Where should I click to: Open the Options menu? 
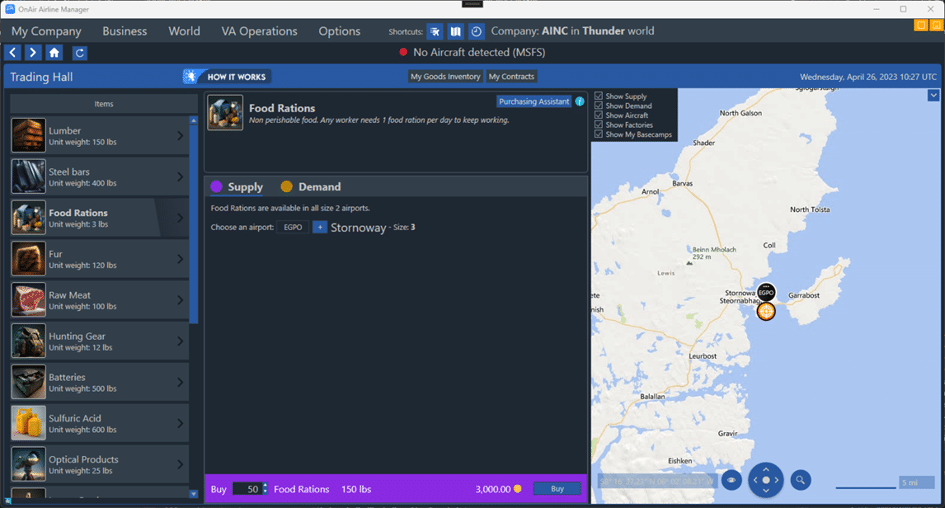[339, 31]
